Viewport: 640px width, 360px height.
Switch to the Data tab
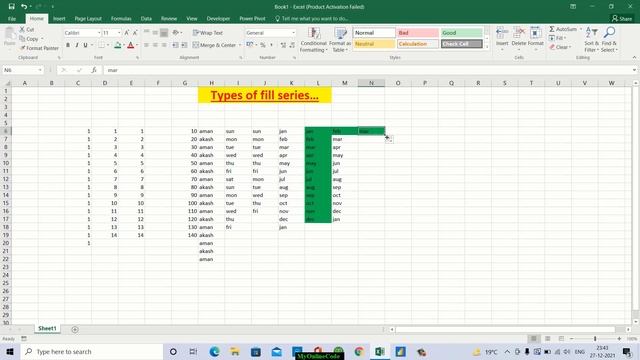point(146,18)
